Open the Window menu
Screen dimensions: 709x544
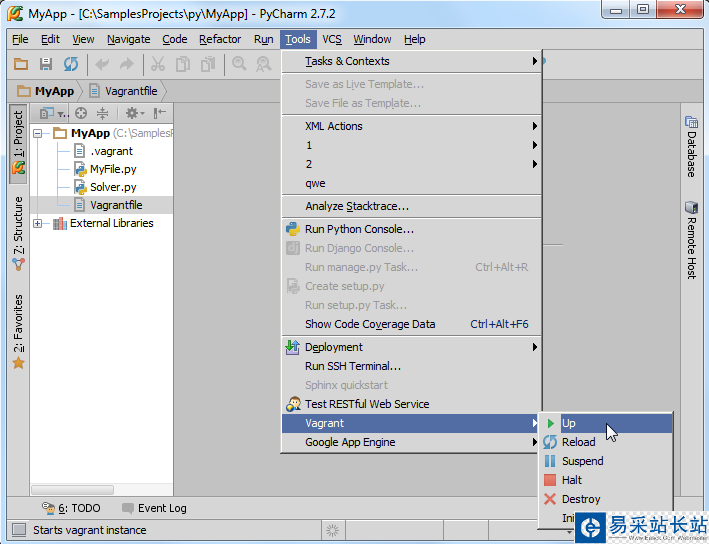coord(372,39)
